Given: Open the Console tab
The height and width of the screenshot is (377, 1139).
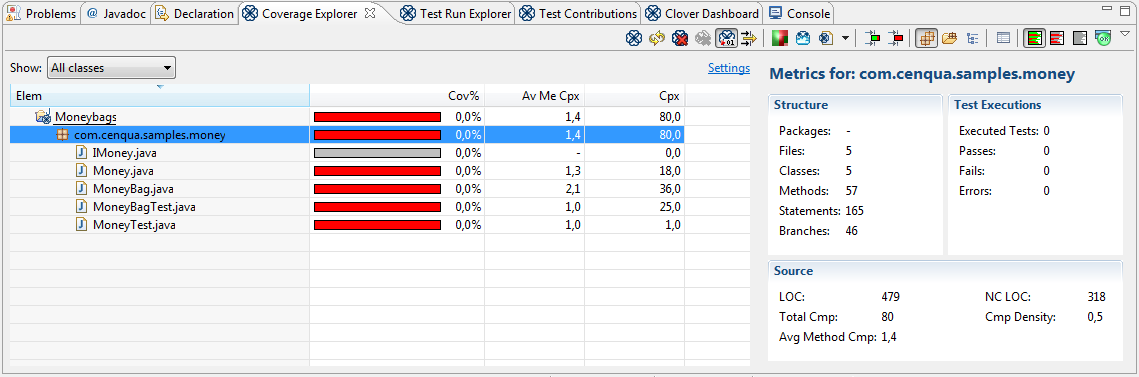Looking at the screenshot, I should point(800,14).
